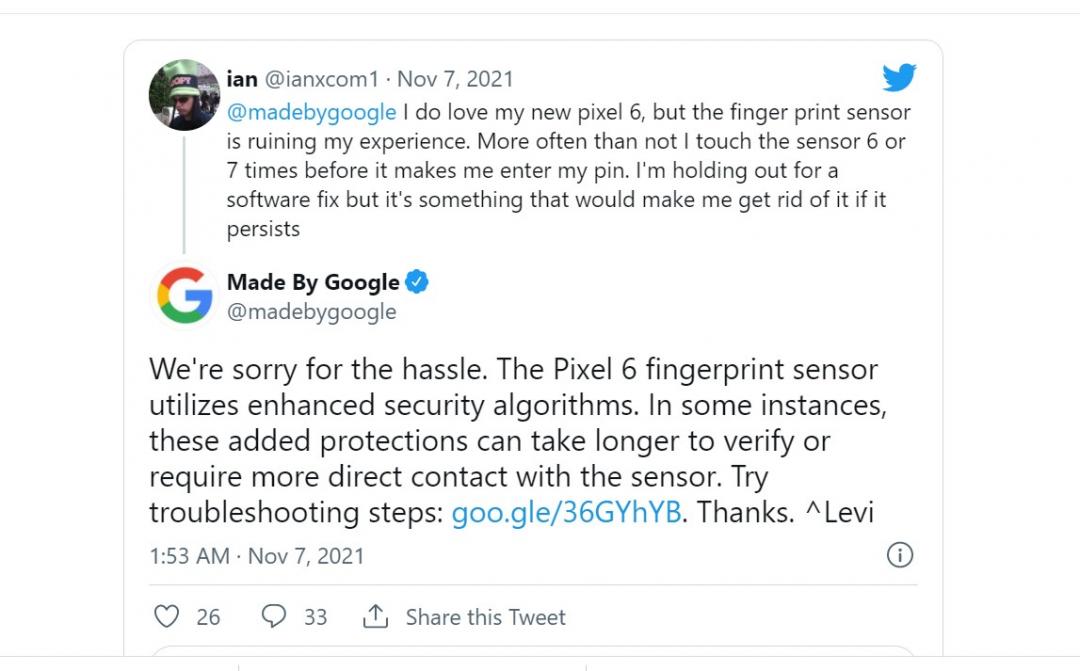Like the tweet with heart icon
Screen dimensions: 1080x671
(x=165, y=616)
